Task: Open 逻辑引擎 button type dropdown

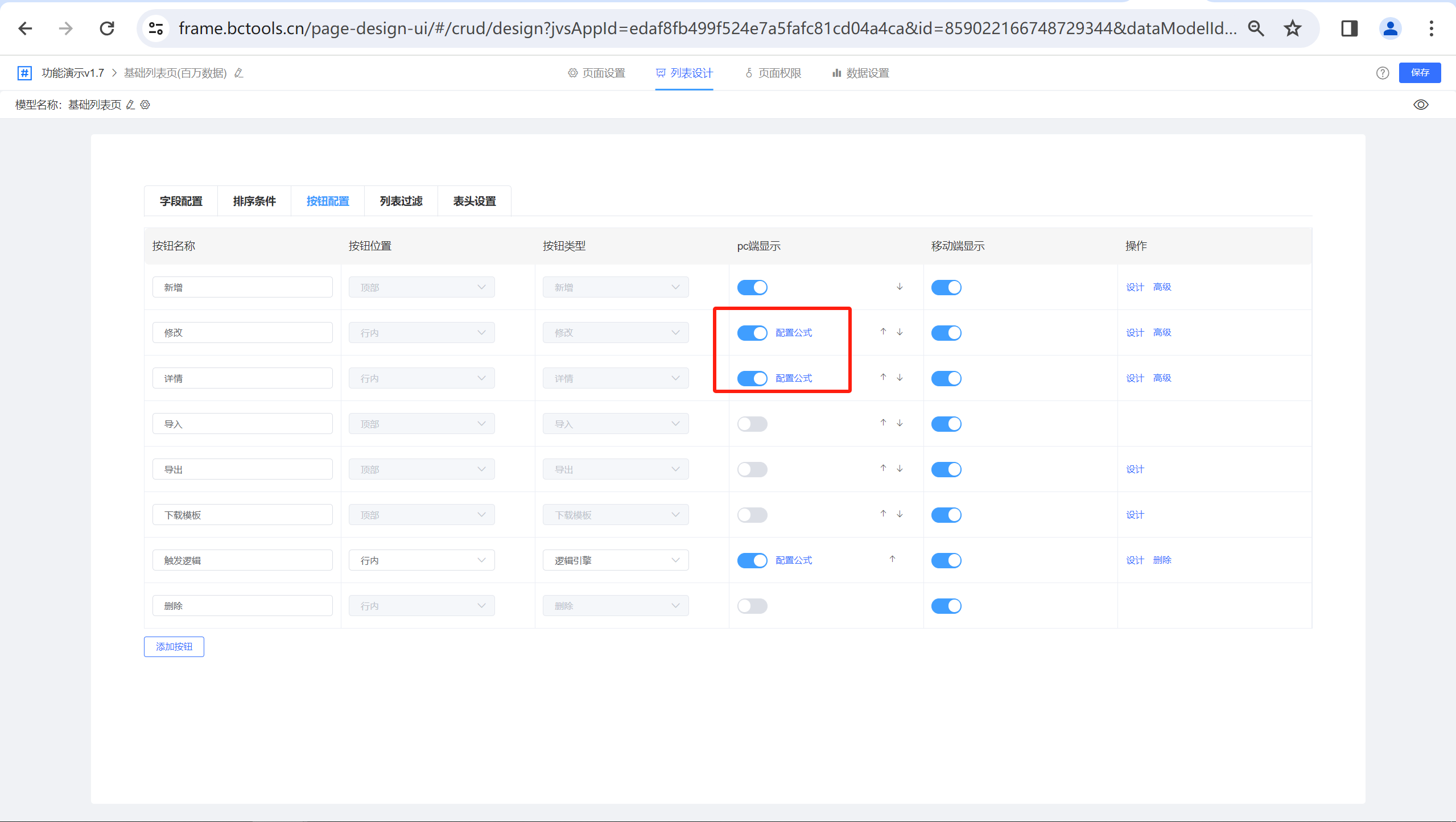Action: point(616,560)
